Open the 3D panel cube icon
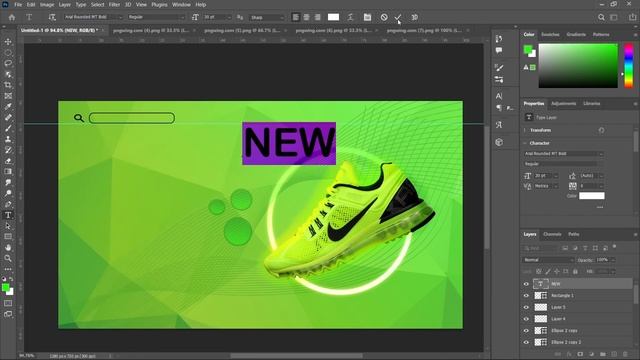The height and width of the screenshot is (360, 640). (499, 142)
